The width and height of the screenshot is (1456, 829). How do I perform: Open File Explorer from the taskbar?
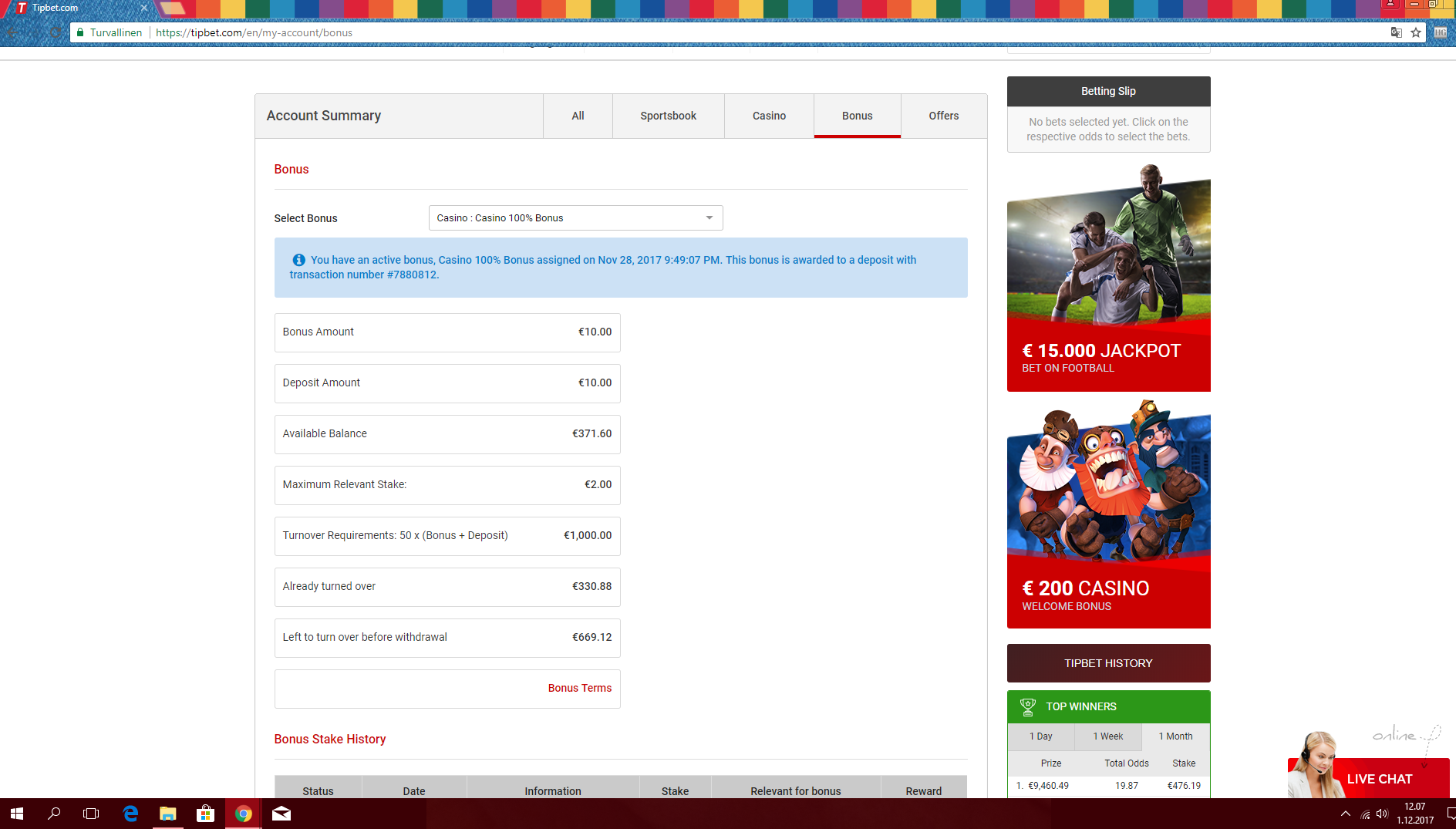click(x=168, y=814)
